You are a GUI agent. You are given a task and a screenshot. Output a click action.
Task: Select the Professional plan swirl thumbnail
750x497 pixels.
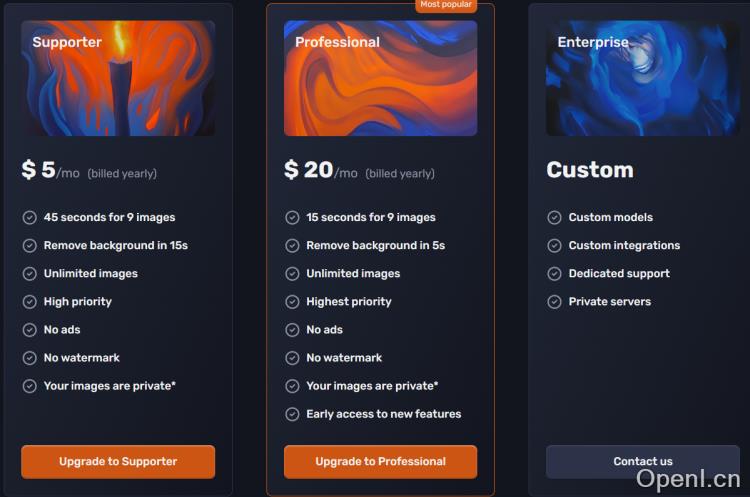(380, 78)
